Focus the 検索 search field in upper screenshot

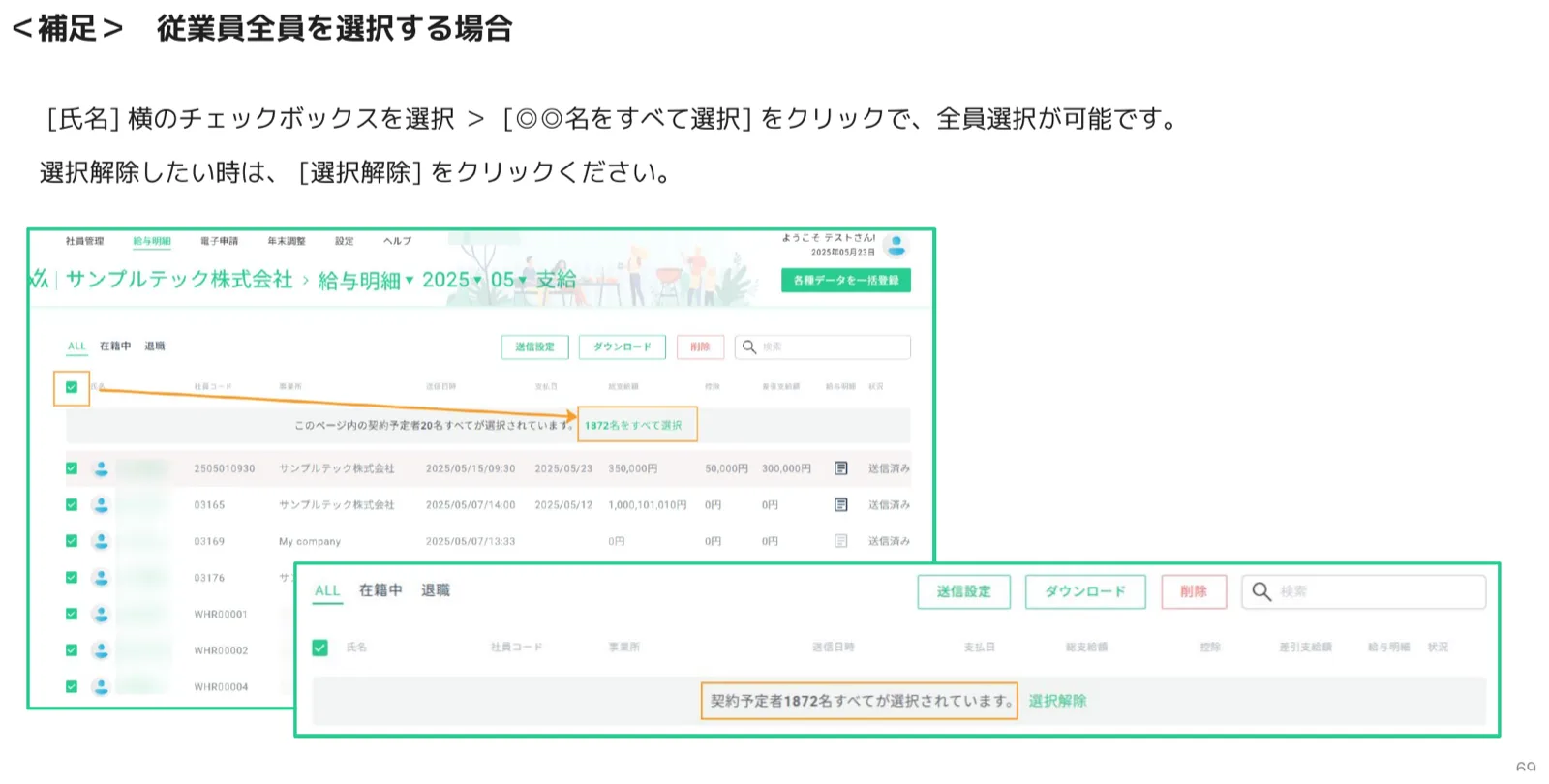[x=823, y=347]
